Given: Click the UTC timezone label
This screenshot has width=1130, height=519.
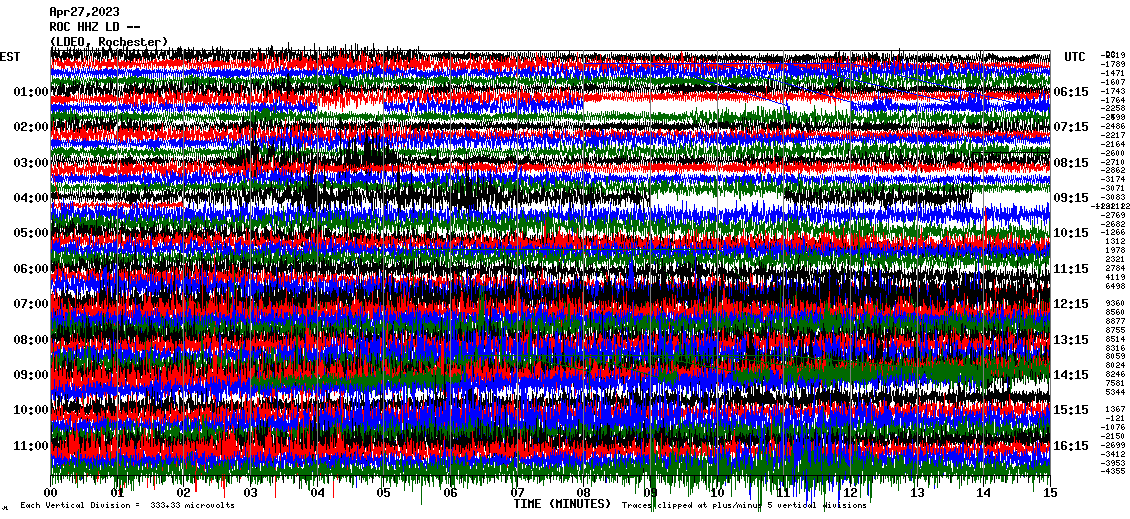Looking at the screenshot, I should [x=1075, y=57].
